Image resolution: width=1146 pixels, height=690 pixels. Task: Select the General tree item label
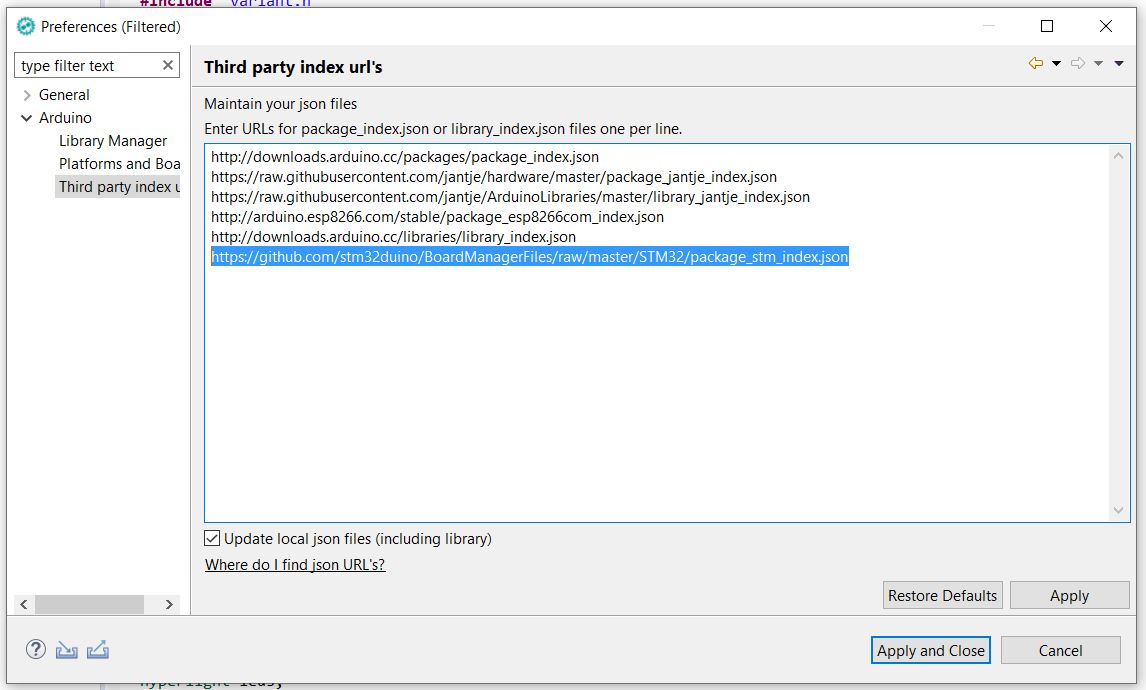coord(64,95)
